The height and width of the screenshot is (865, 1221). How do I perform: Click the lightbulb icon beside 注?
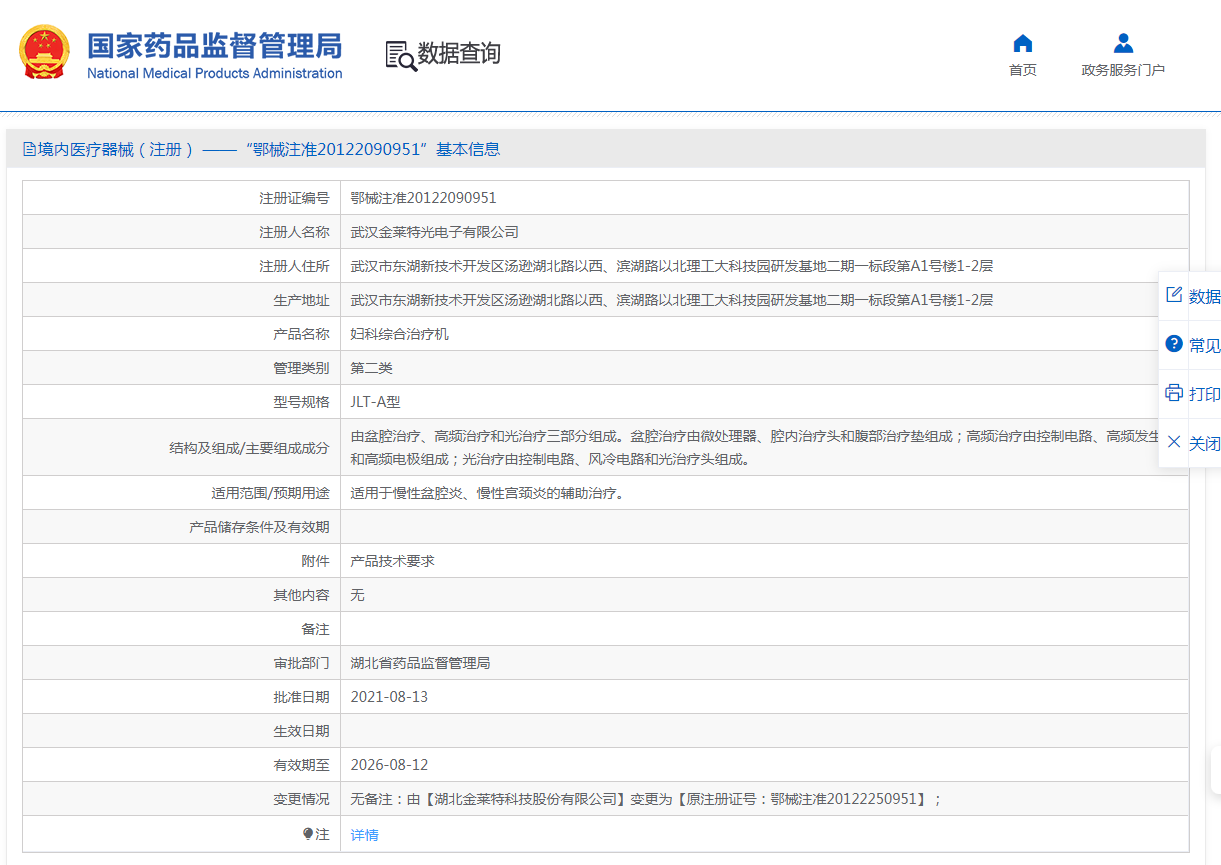coord(308,834)
